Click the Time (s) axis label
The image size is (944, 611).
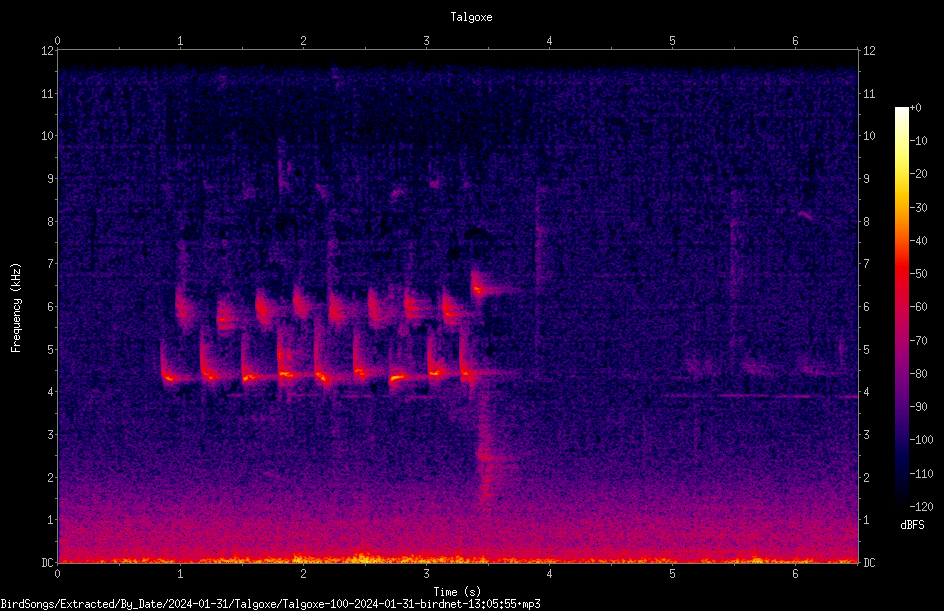click(x=457, y=592)
